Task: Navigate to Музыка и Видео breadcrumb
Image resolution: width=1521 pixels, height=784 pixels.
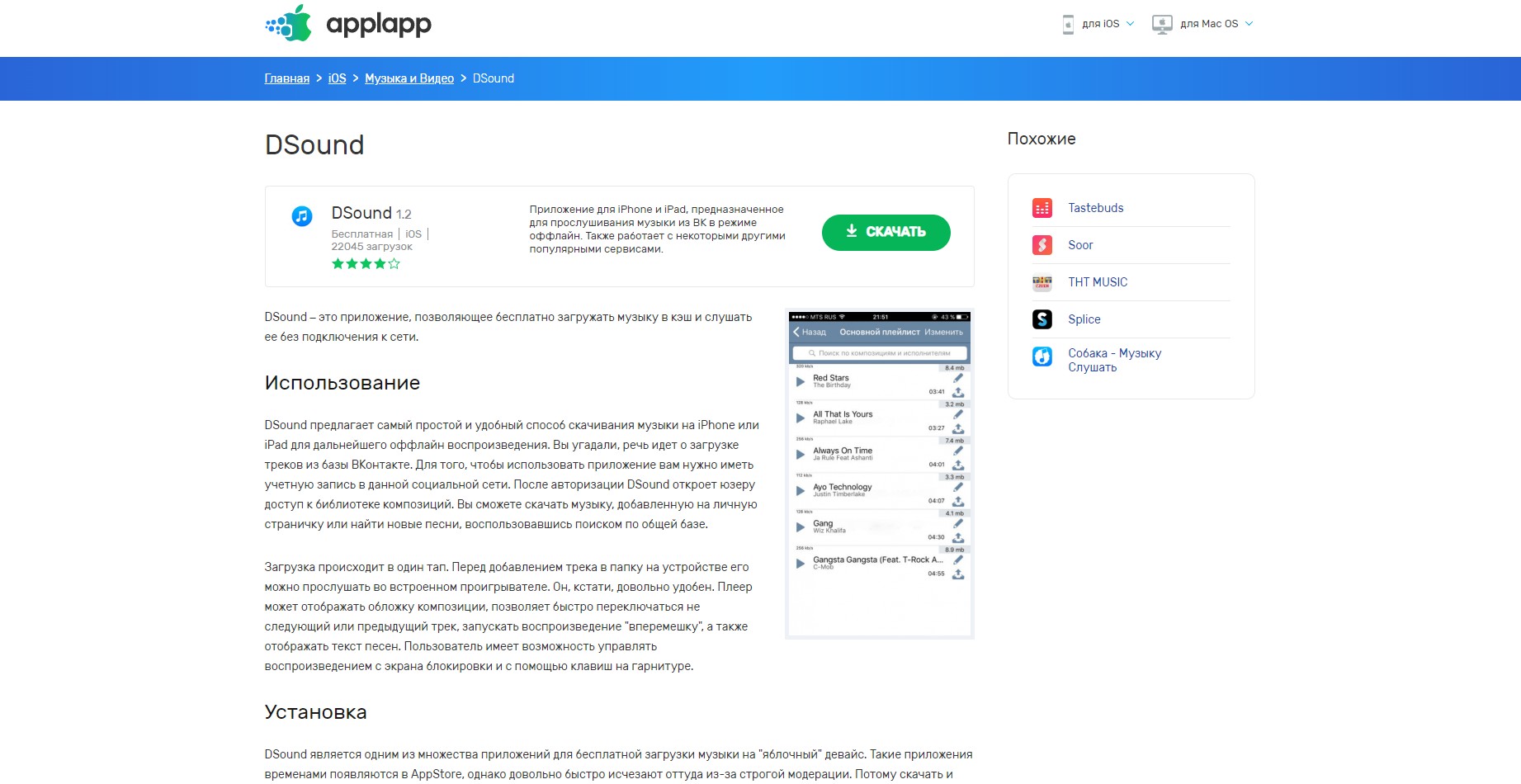Action: 409,78
